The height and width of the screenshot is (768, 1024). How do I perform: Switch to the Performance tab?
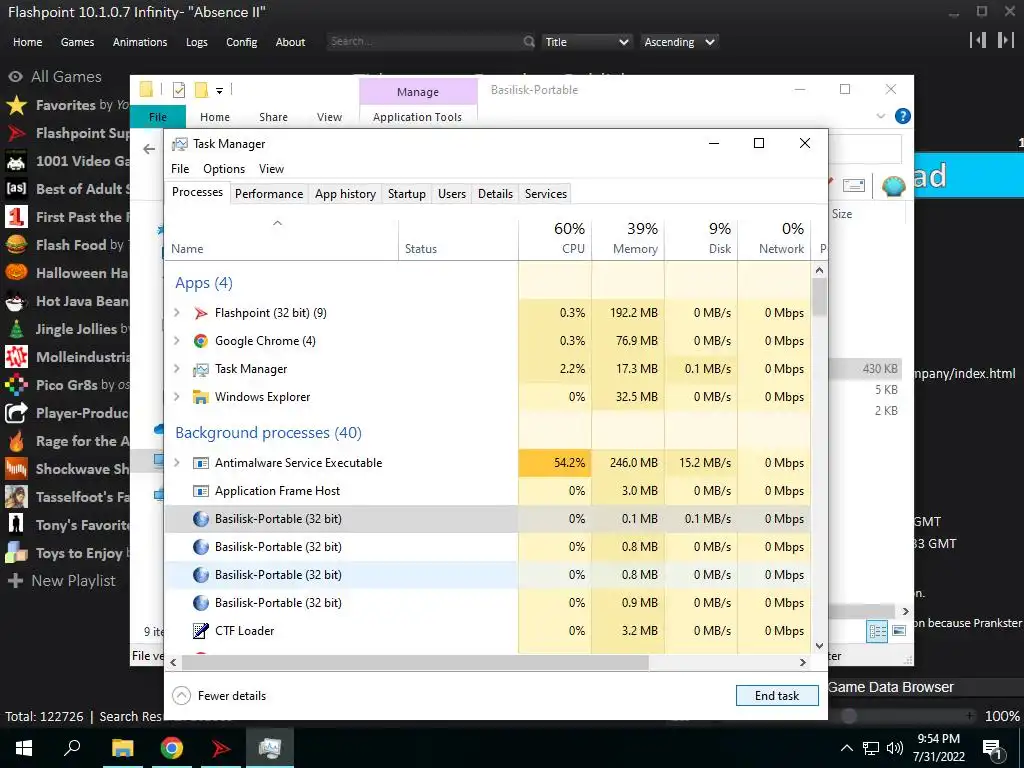pos(269,194)
